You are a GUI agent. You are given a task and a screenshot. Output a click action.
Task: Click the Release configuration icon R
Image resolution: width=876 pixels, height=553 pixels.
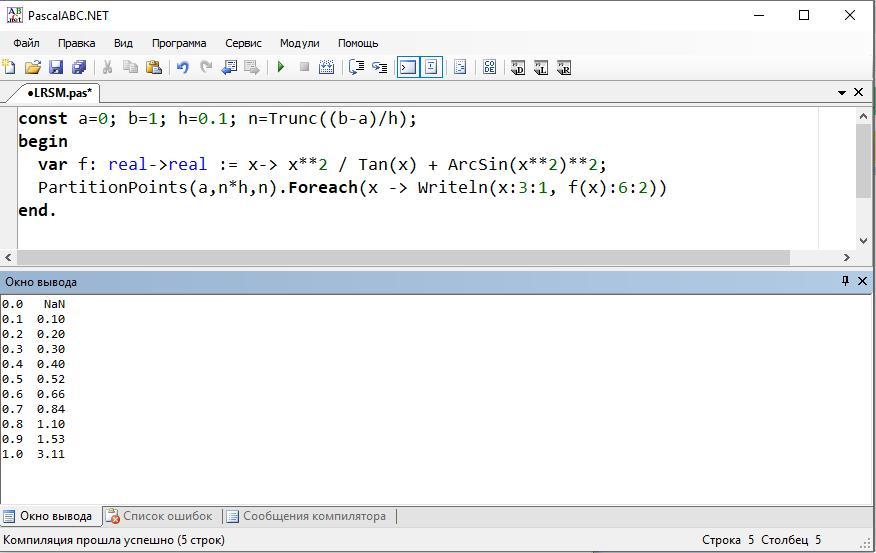pos(564,68)
